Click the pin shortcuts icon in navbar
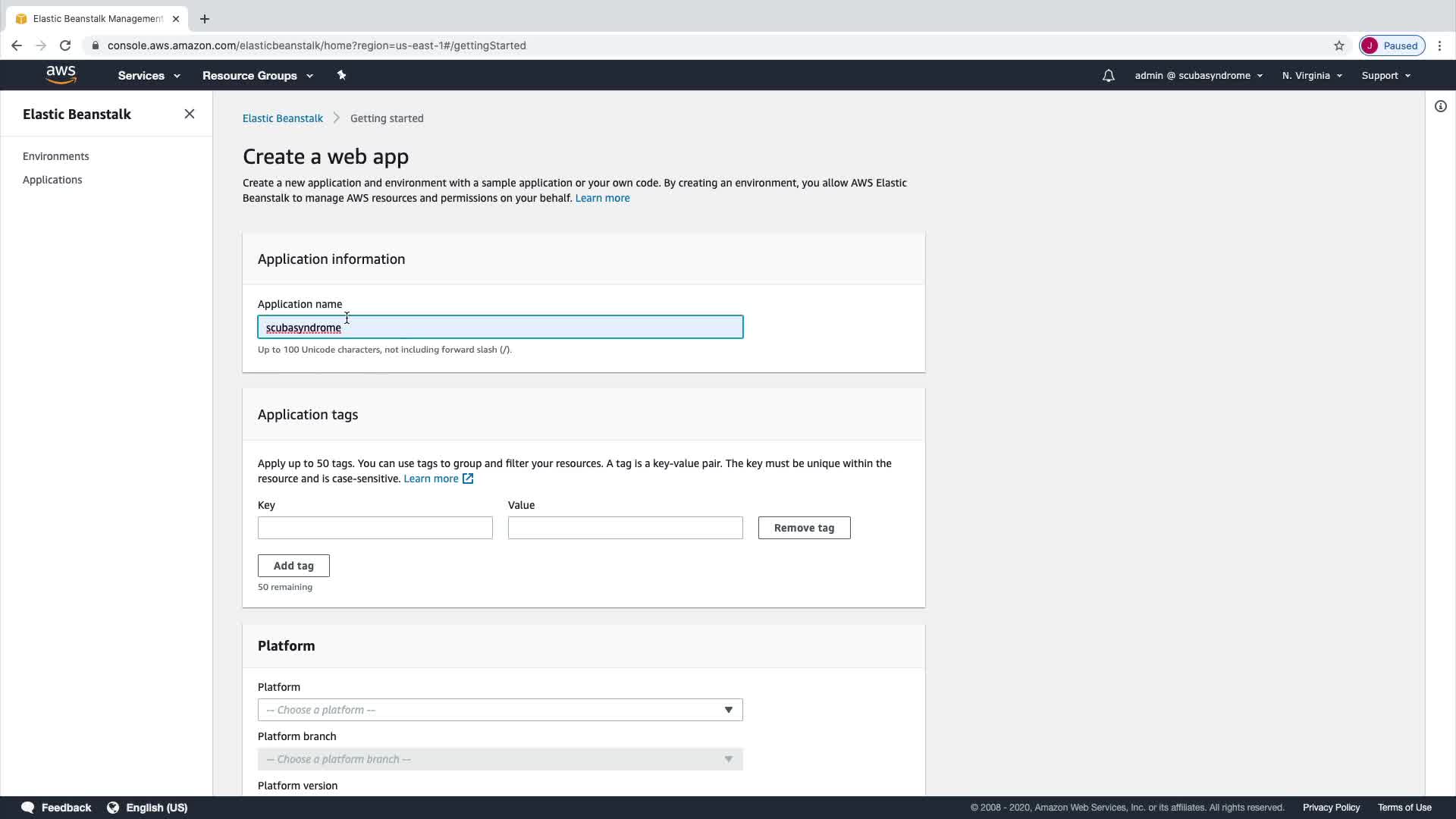1456x819 pixels. click(341, 75)
